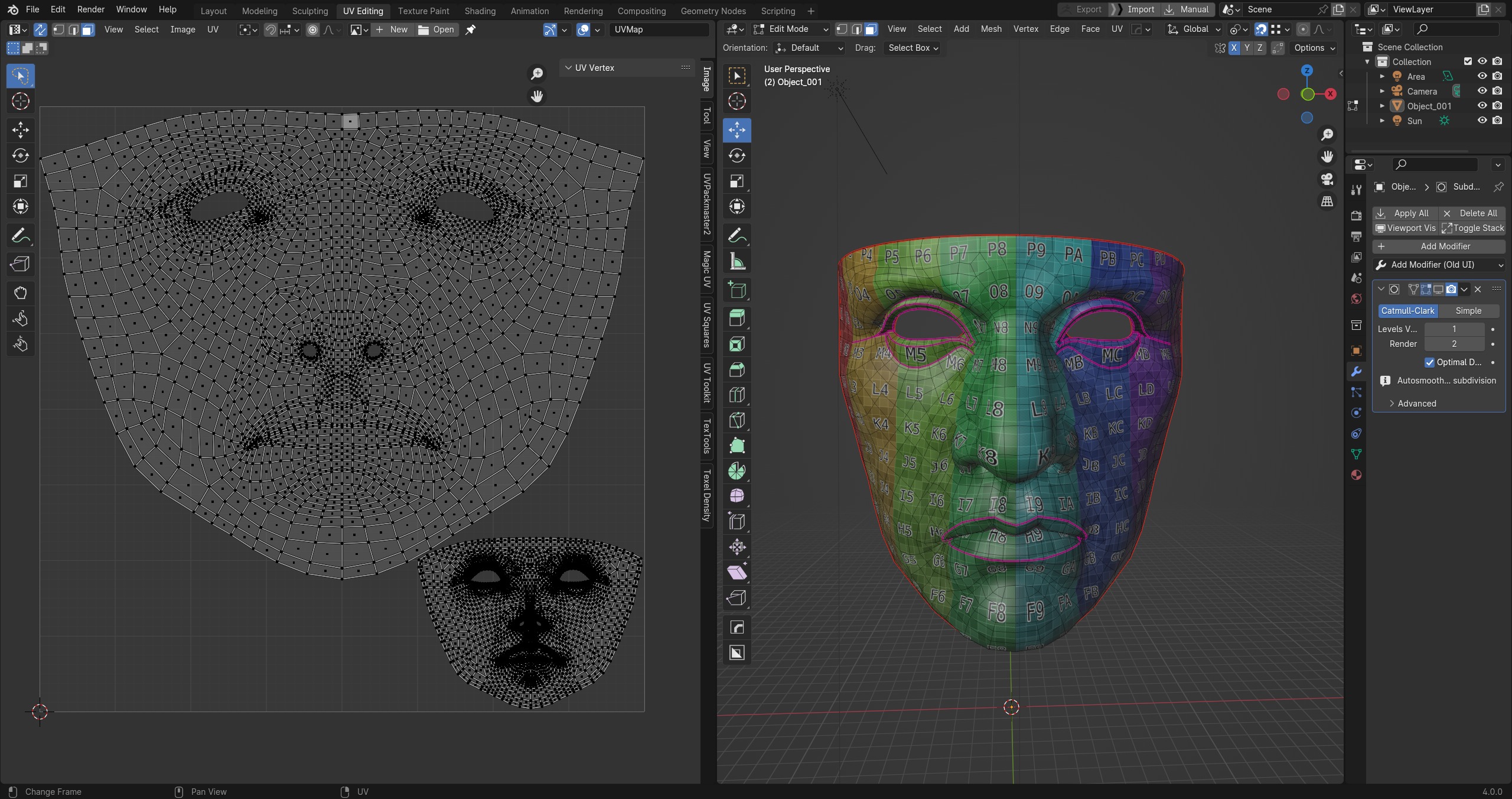
Task: Select the Poly Build tool
Action: (x=737, y=446)
